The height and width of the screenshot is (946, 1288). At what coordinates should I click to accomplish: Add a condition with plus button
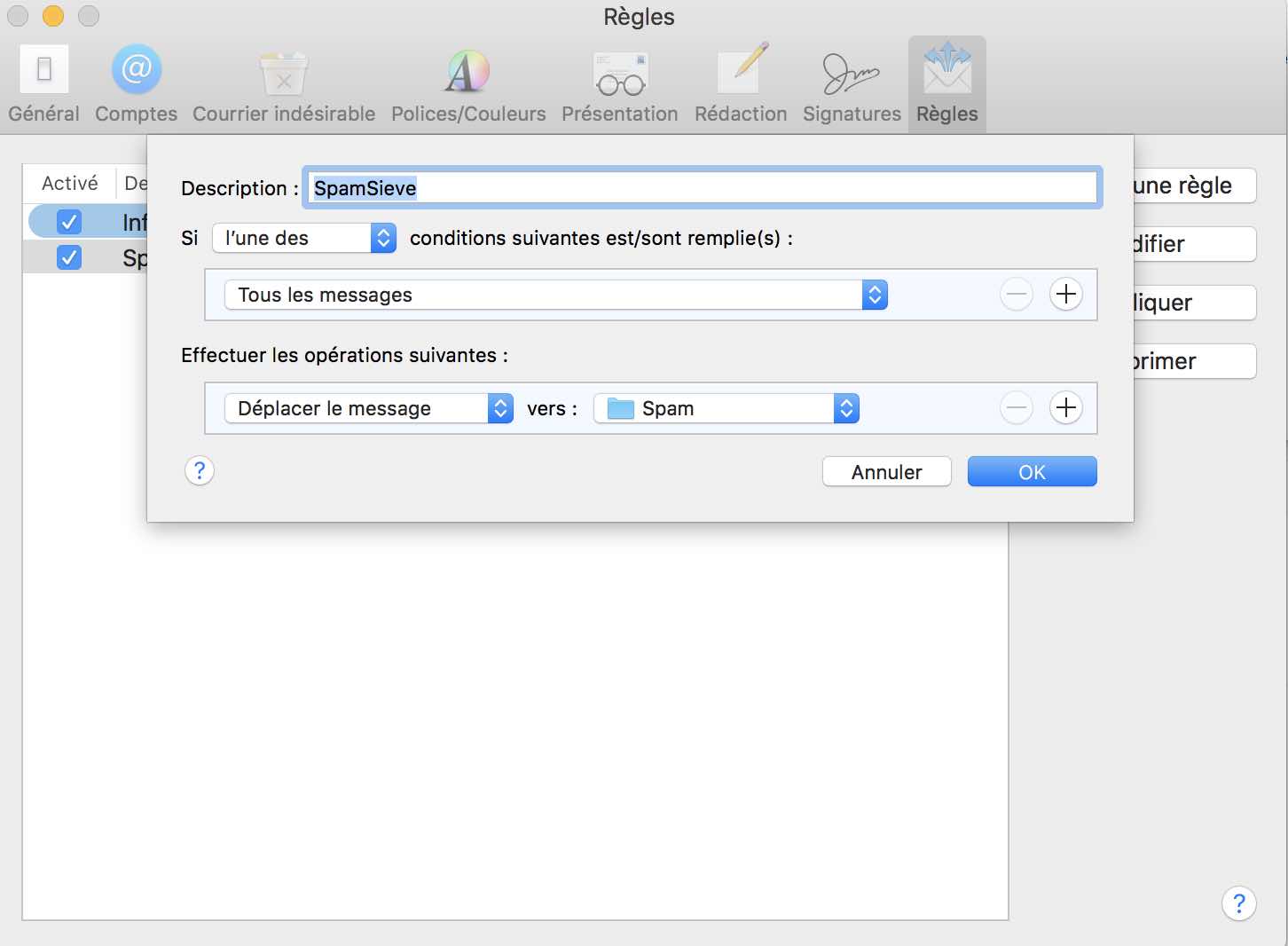1066,295
